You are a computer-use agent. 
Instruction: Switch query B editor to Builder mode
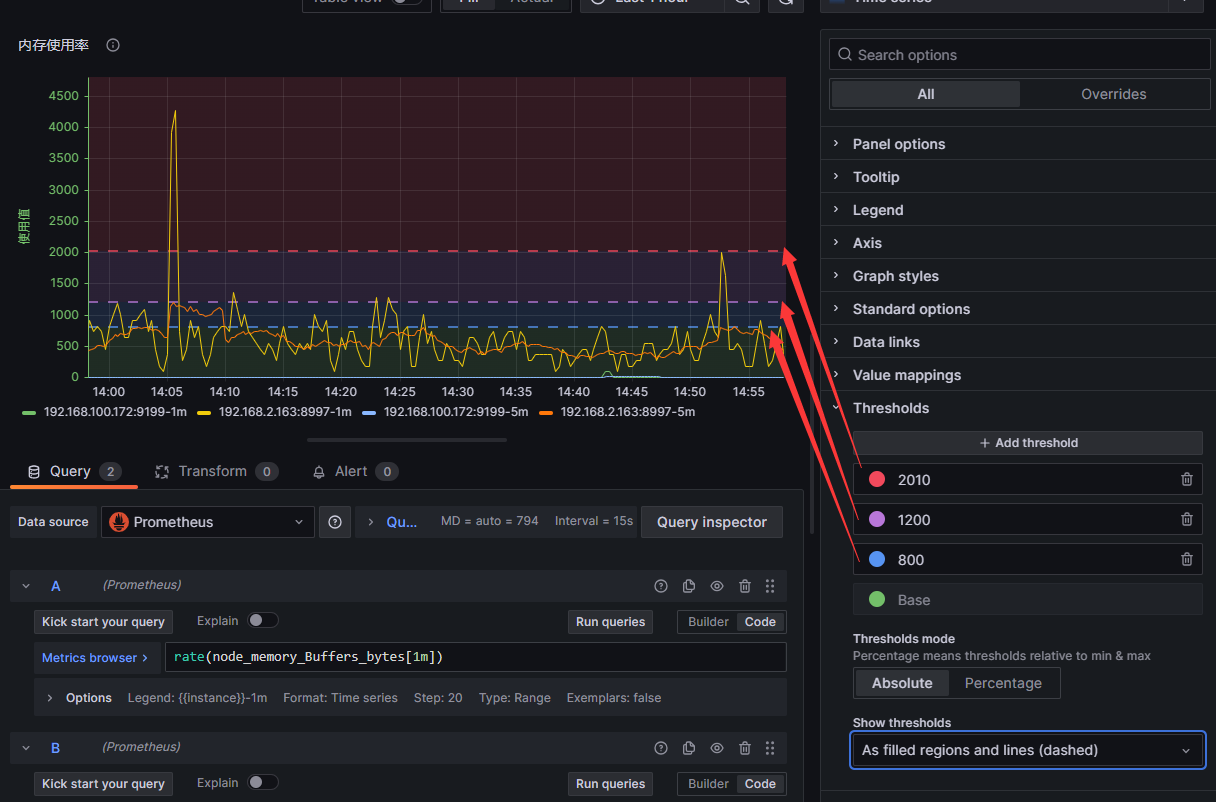[709, 784]
